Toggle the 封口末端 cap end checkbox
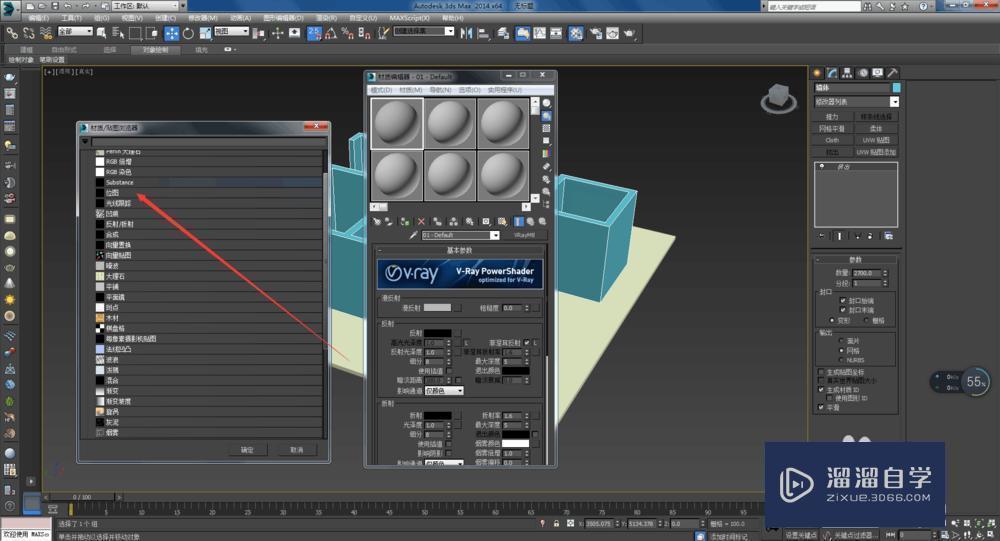This screenshot has width=1000, height=541. (x=843, y=310)
